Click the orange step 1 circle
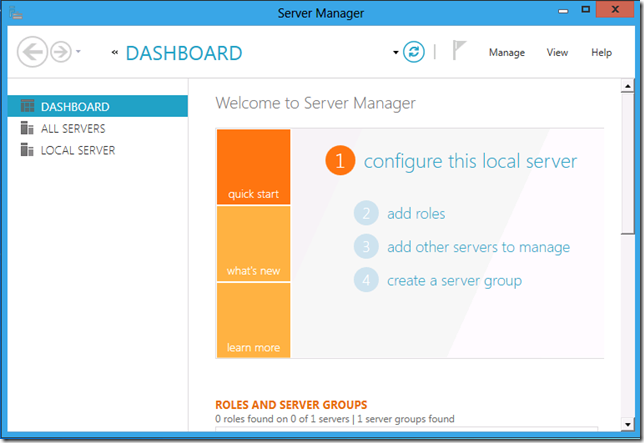The height and width of the screenshot is (443, 644). 340,161
